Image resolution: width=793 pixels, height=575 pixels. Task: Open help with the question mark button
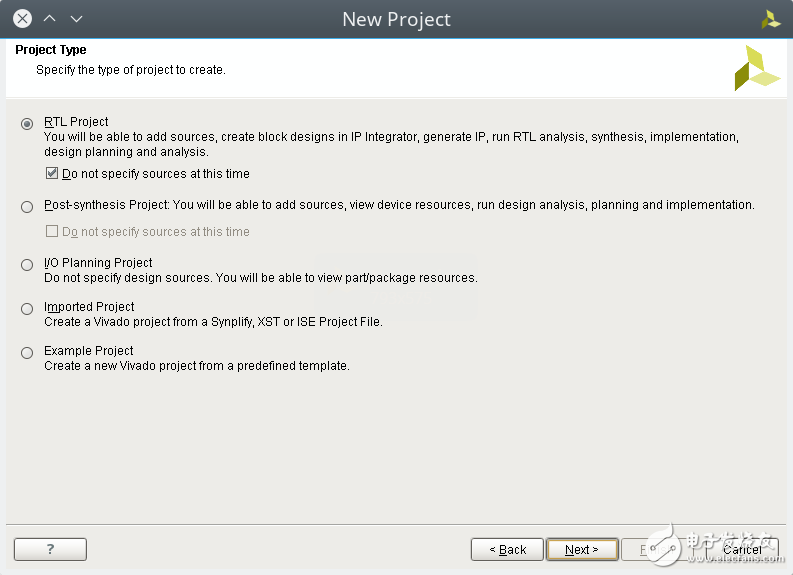(x=50, y=549)
